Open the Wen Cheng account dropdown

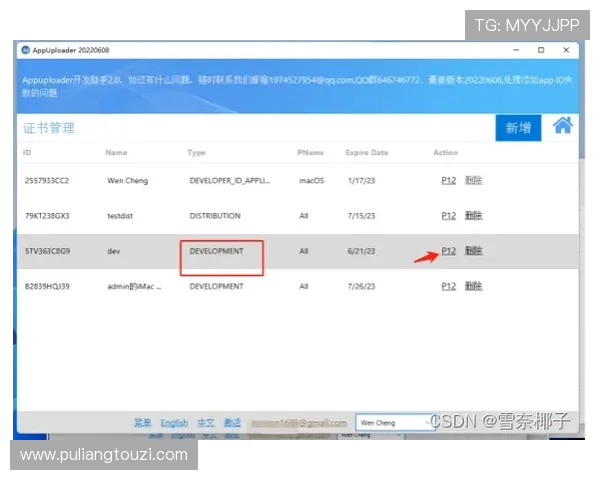pos(395,423)
